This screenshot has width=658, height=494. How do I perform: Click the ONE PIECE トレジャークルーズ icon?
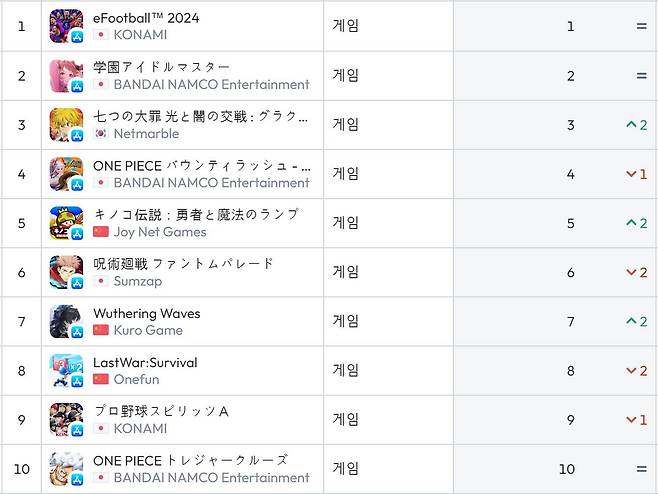coord(66,469)
